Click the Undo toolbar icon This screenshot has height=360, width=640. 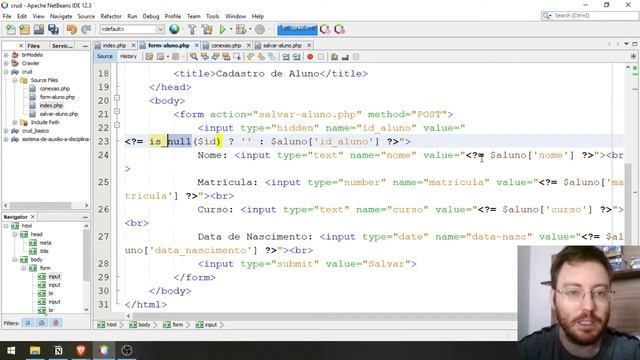tap(72, 29)
